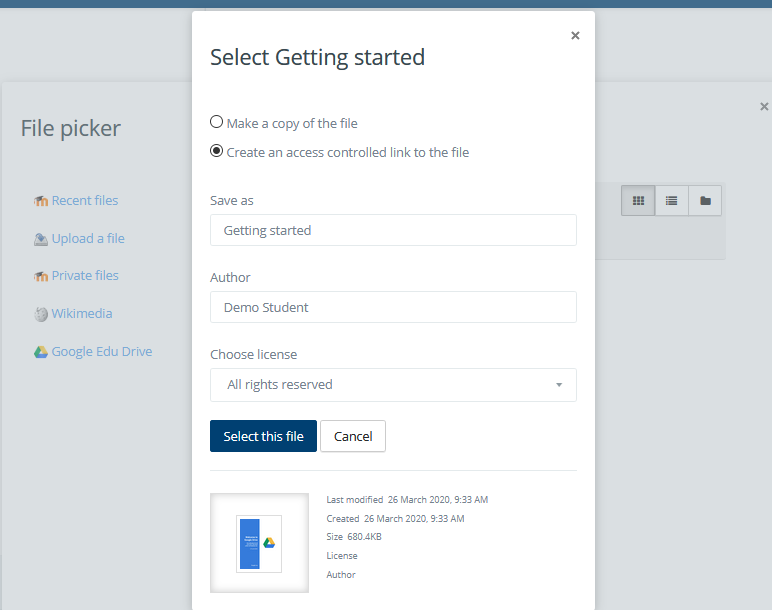The width and height of the screenshot is (772, 610).
Task: Click the Private files repository icon
Action: 41,276
